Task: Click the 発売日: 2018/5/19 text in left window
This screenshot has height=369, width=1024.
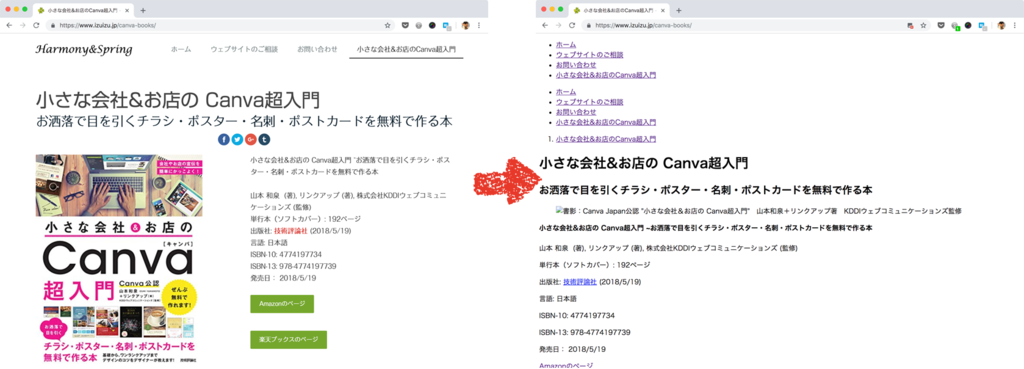Action: click(283, 278)
